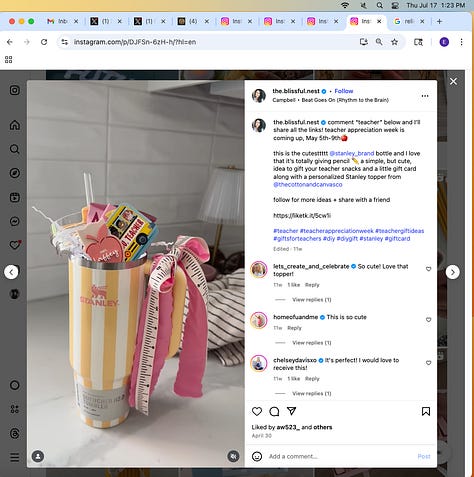This screenshot has height=477, width=474.
Task: Open Reels icon in sidebar
Action: [15, 197]
